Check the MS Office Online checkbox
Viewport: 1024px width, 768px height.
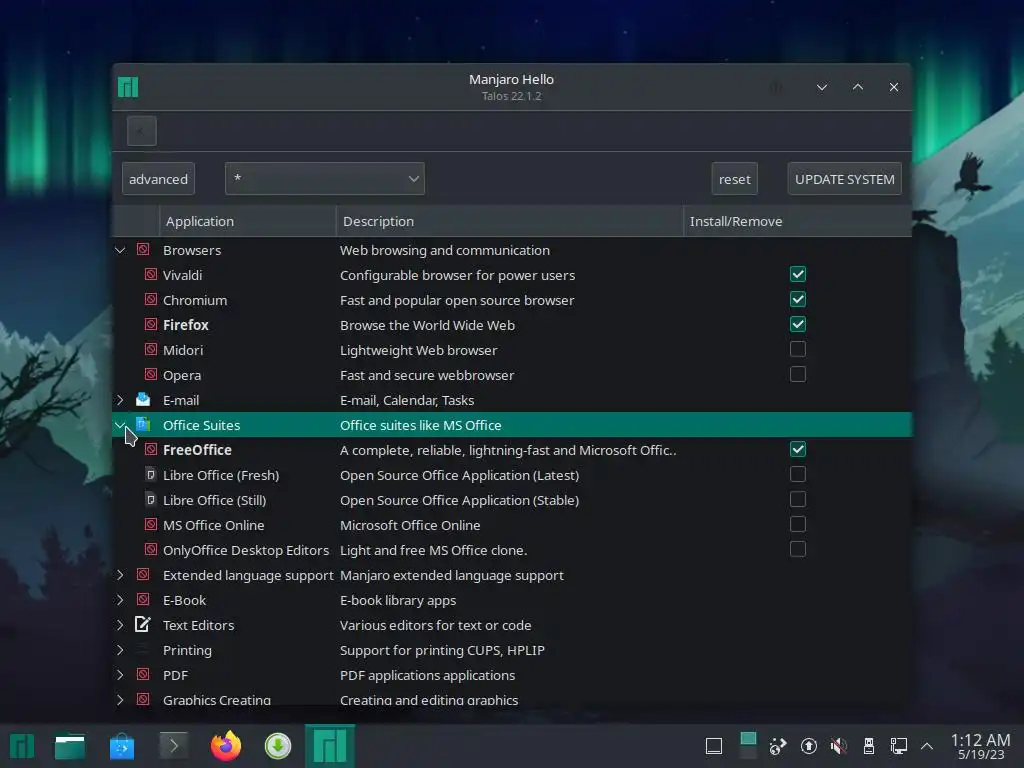(797, 524)
